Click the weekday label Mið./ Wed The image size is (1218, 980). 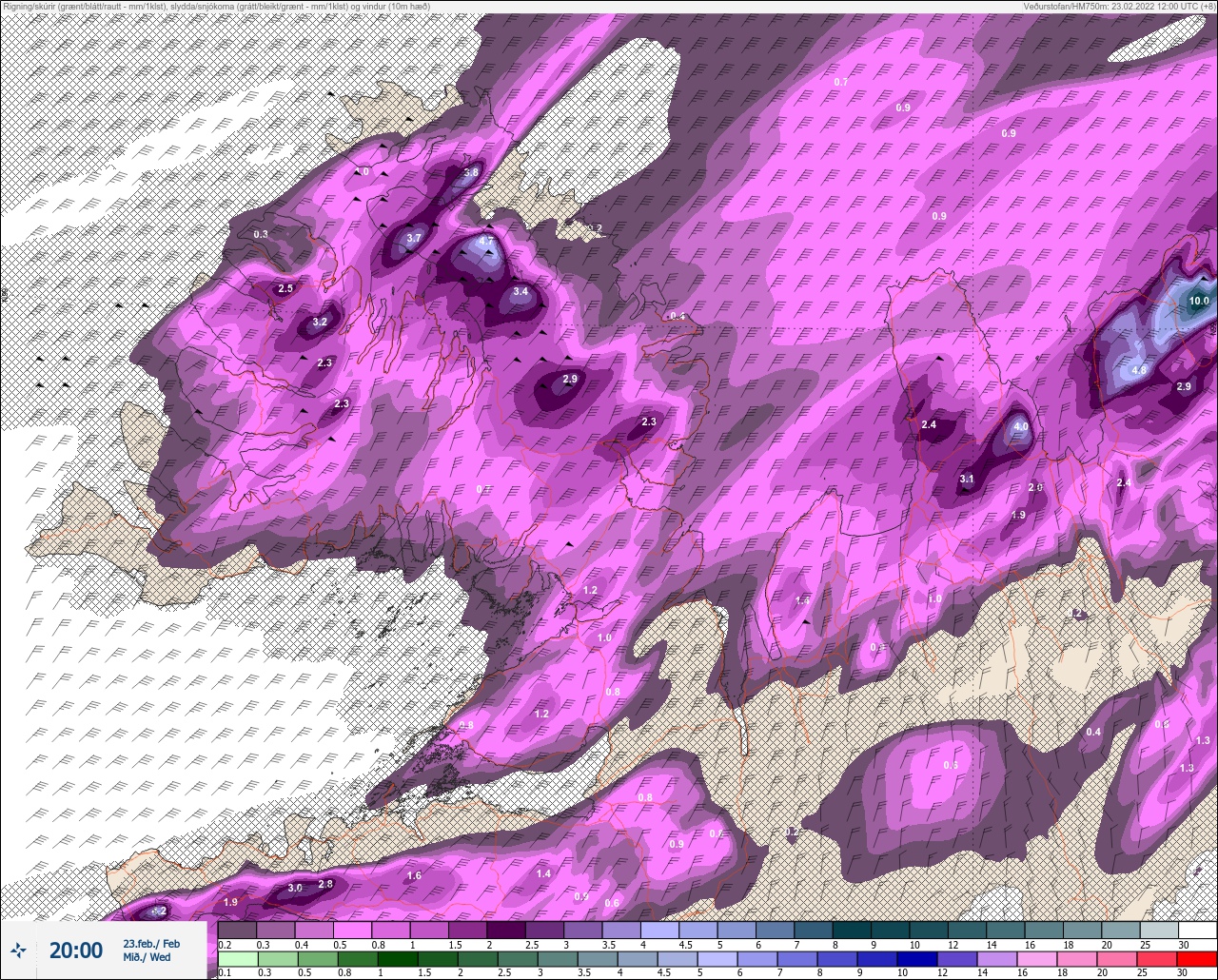147,957
